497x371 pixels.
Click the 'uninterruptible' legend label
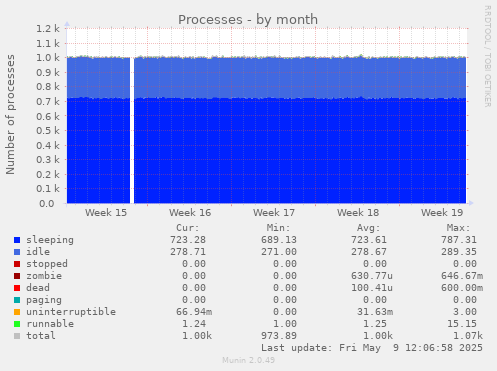pyautogui.click(x=71, y=312)
